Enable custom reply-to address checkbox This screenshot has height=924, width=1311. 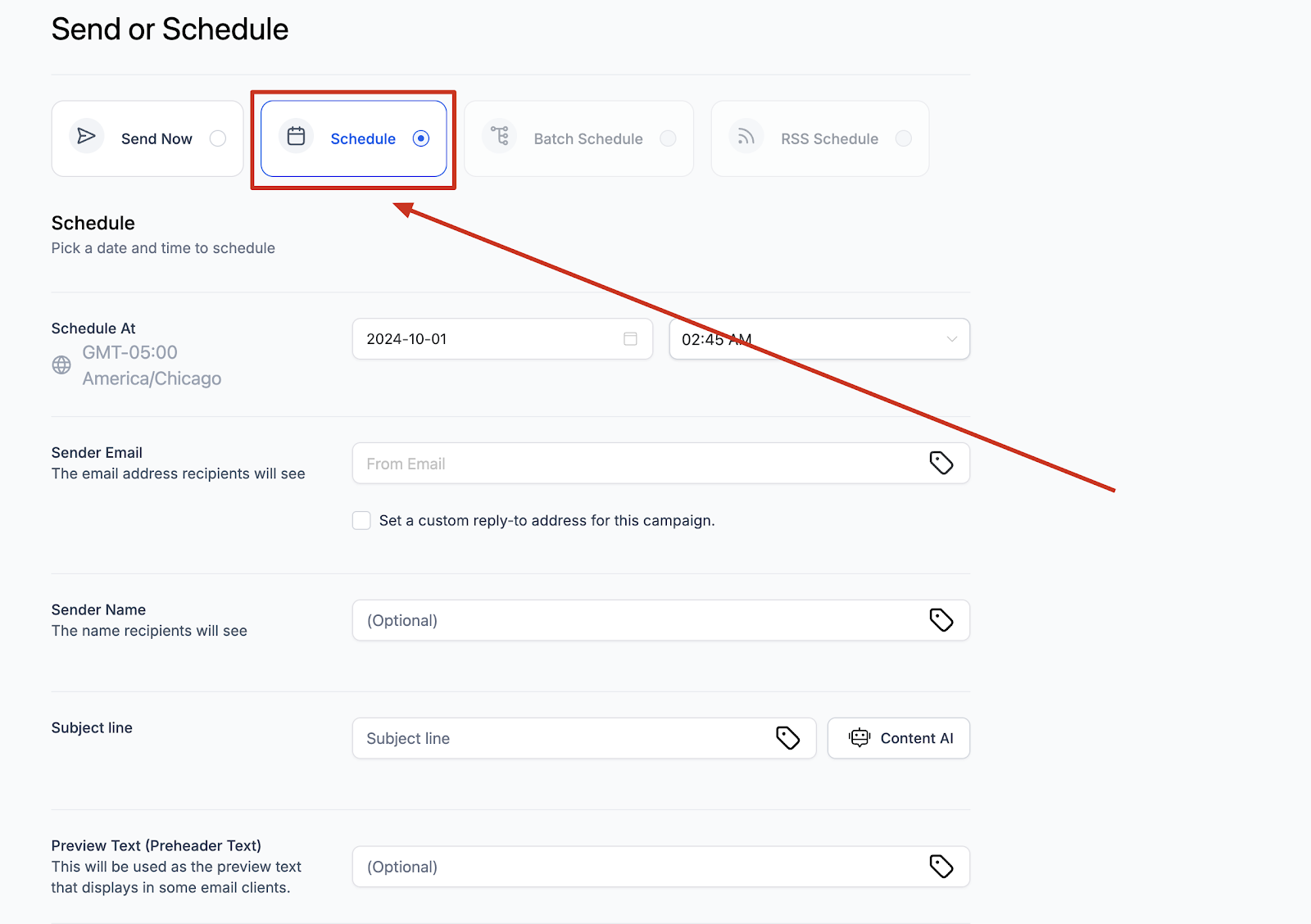[x=361, y=520]
